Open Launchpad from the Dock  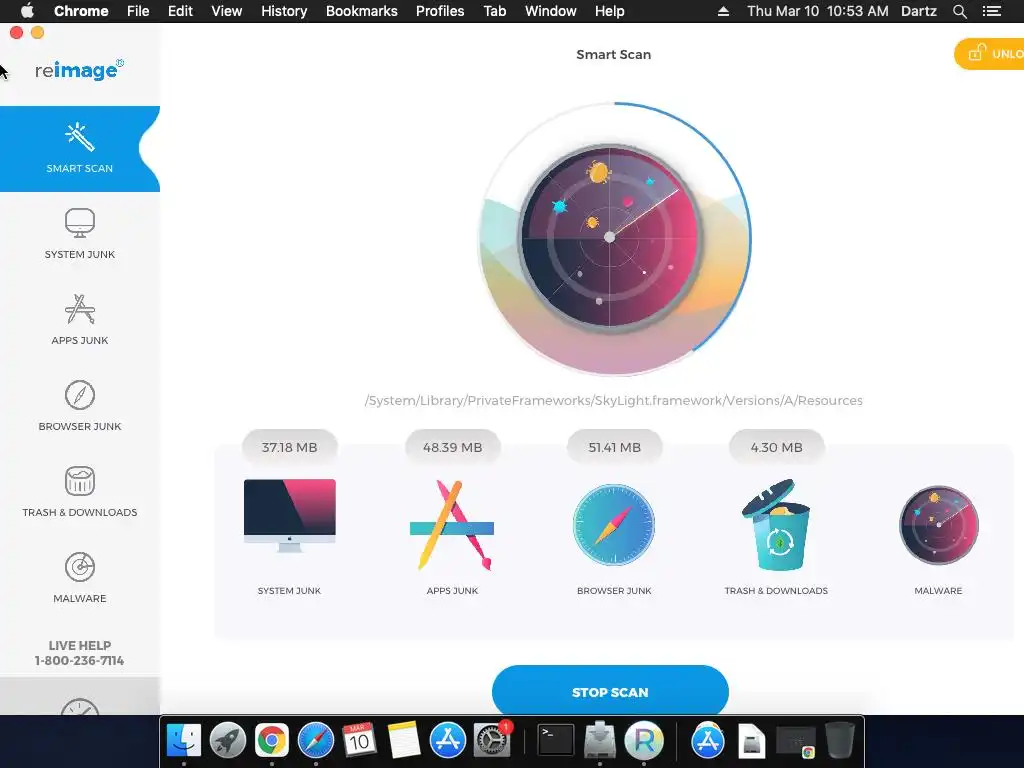pos(227,740)
